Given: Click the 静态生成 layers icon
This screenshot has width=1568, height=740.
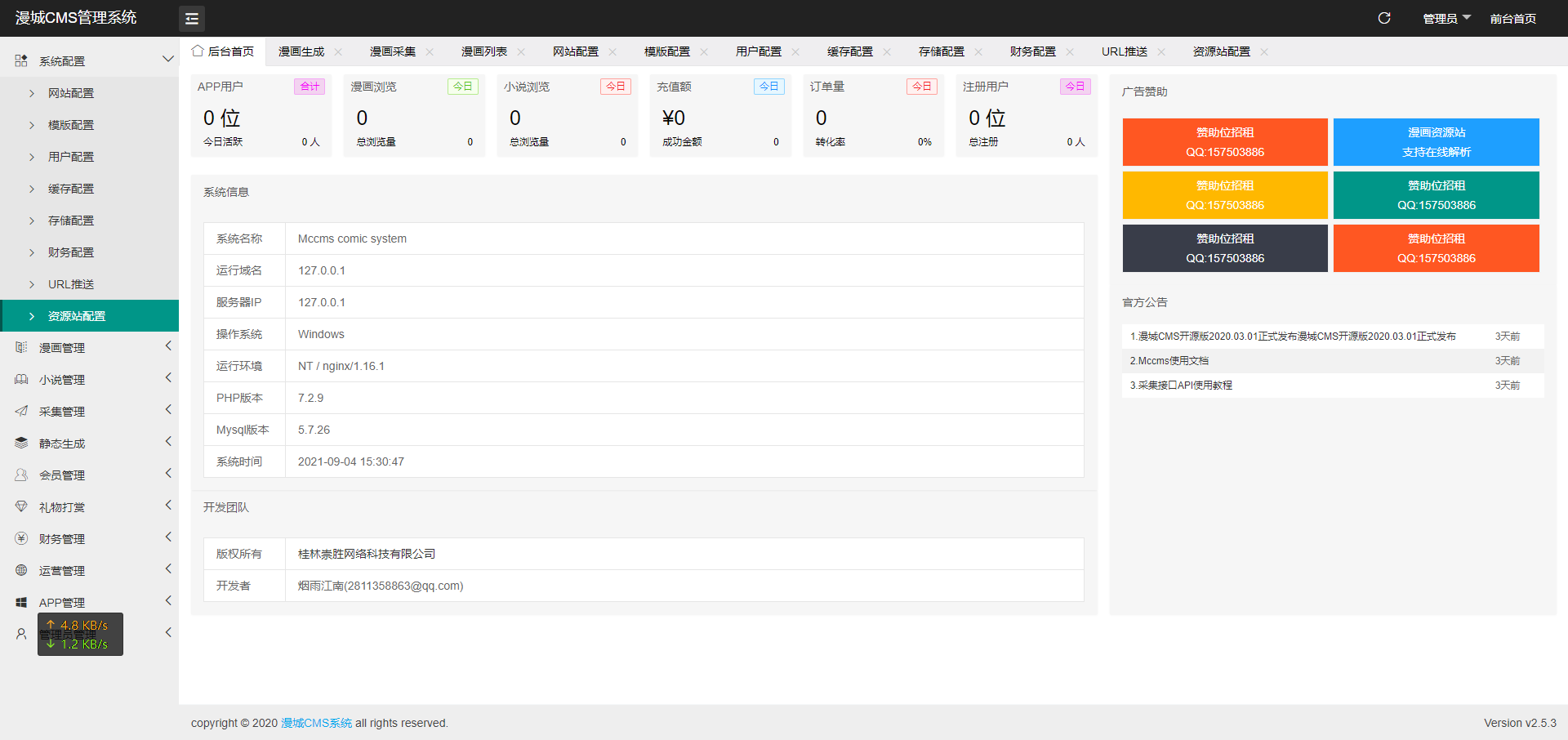Looking at the screenshot, I should click(21, 443).
